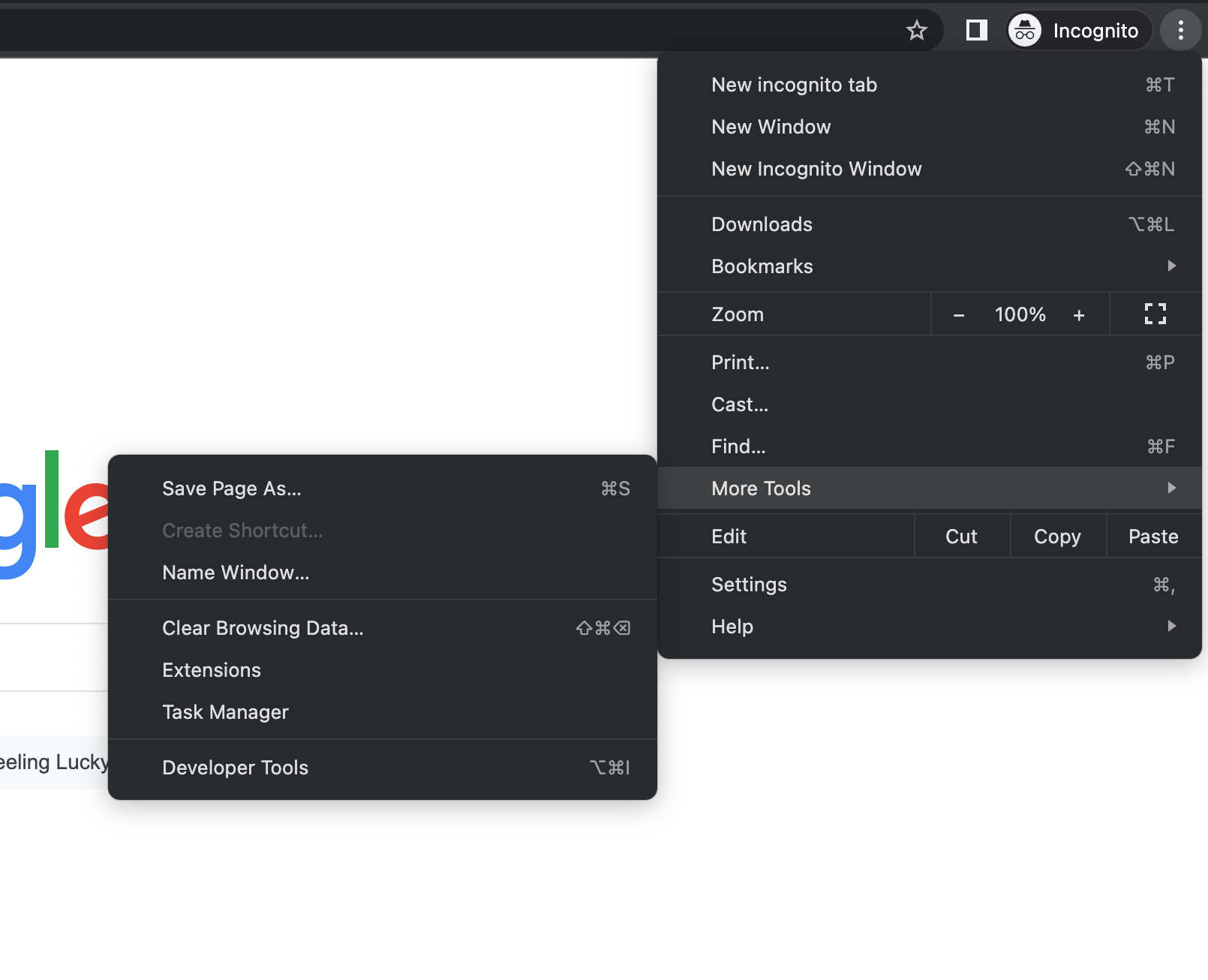Click the Paste button
Image resolution: width=1208 pixels, height=980 pixels.
tap(1154, 537)
